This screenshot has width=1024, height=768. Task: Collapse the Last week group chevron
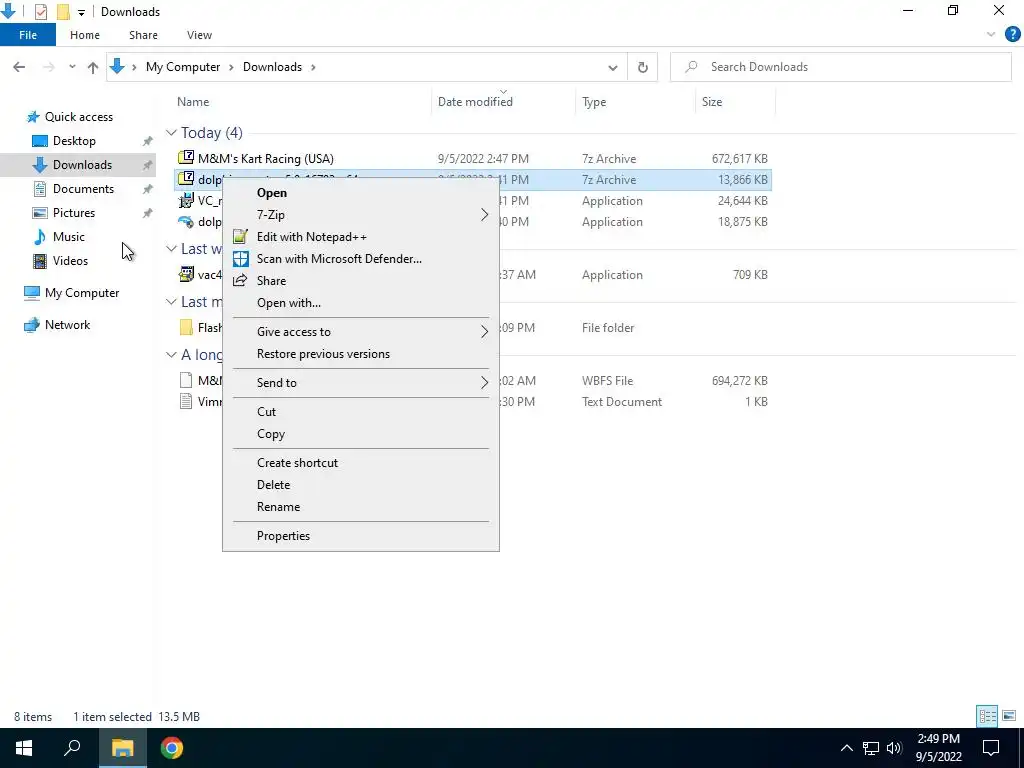click(171, 249)
